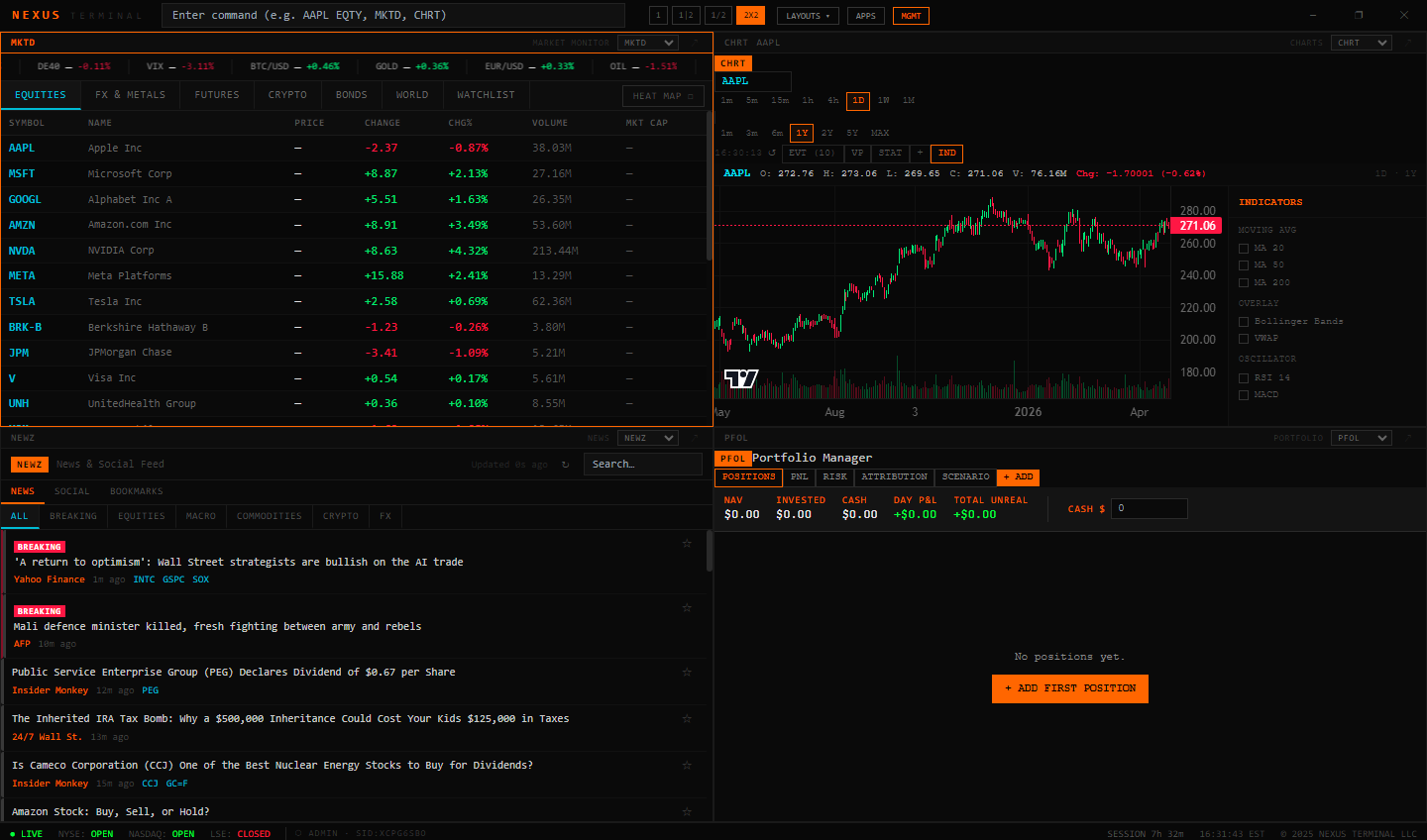Image resolution: width=1427 pixels, height=840 pixels.
Task: Click the MGMT button
Action: pos(912,16)
